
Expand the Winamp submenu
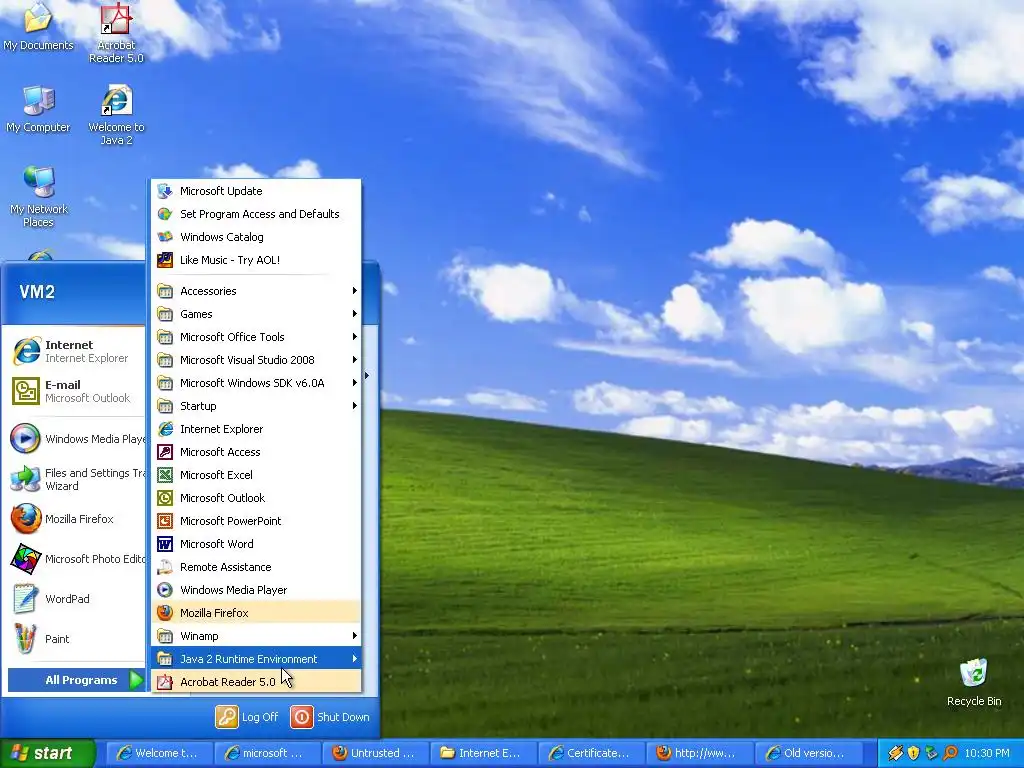[x=256, y=635]
